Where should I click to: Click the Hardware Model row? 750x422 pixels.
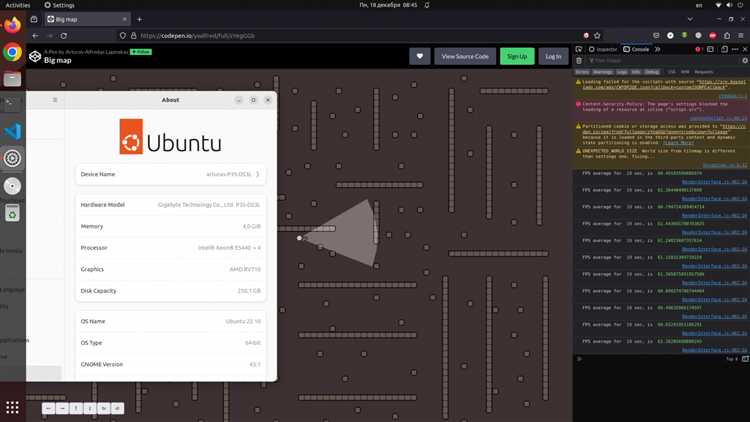click(x=170, y=205)
